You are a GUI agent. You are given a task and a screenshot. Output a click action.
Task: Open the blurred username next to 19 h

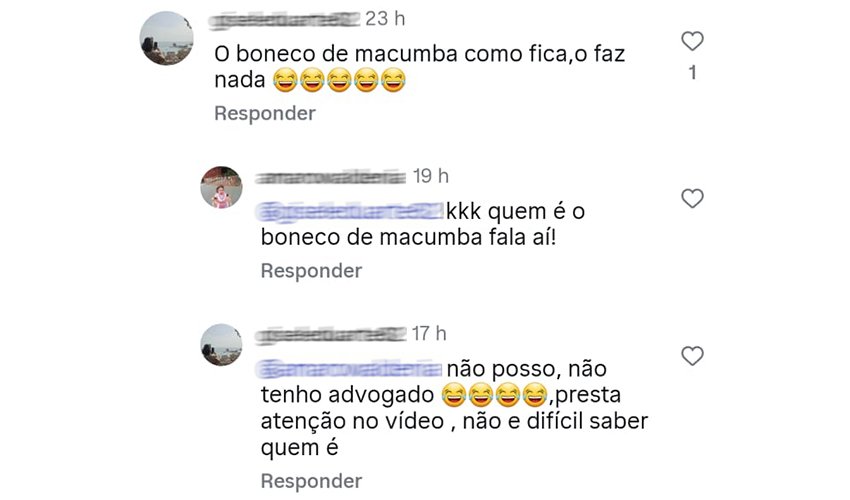click(x=330, y=177)
